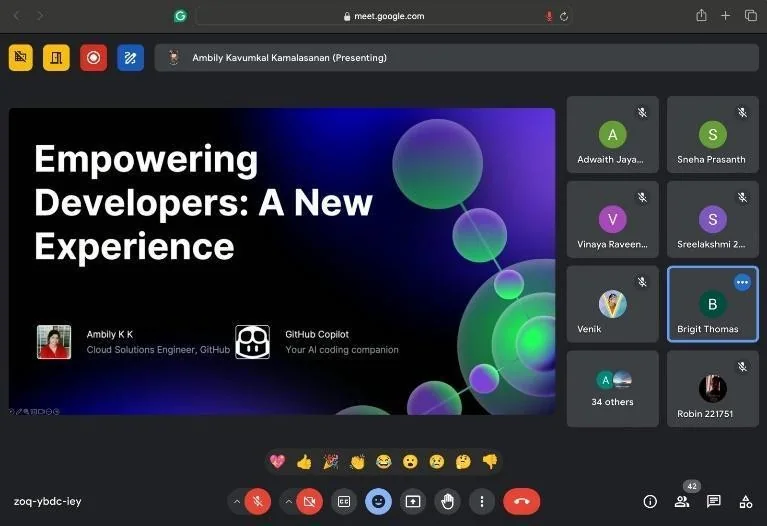
Task: Open a new browser tab with plus
Action: coord(725,16)
